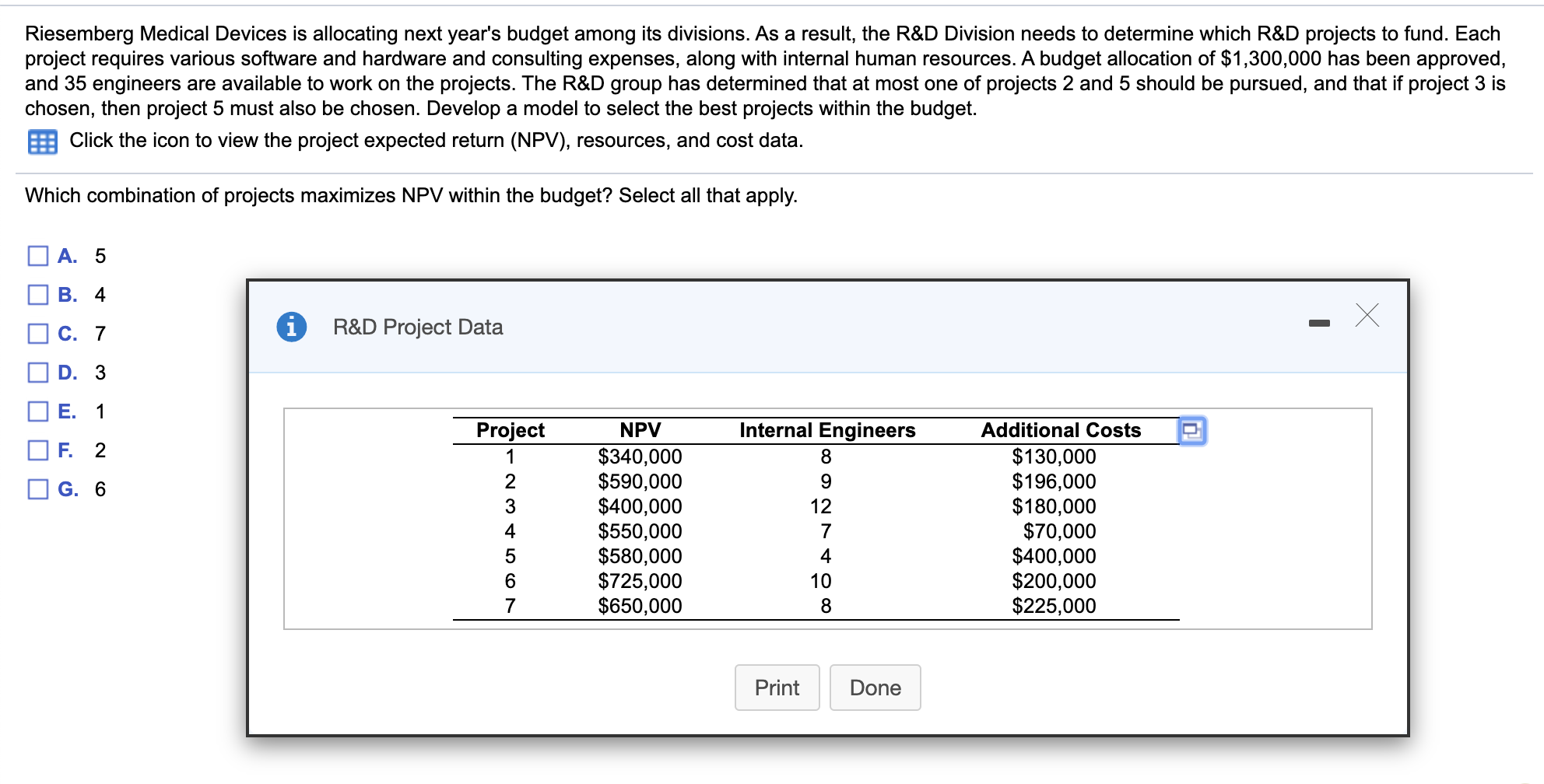Click the $400,000 additional cost cell for project 5

coord(1054,556)
